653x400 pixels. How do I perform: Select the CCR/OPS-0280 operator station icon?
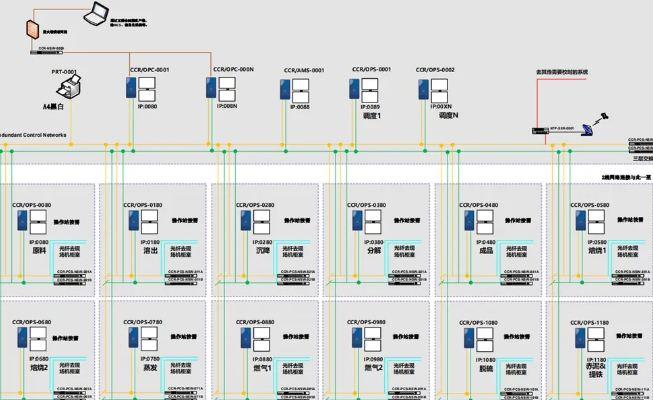(255, 221)
